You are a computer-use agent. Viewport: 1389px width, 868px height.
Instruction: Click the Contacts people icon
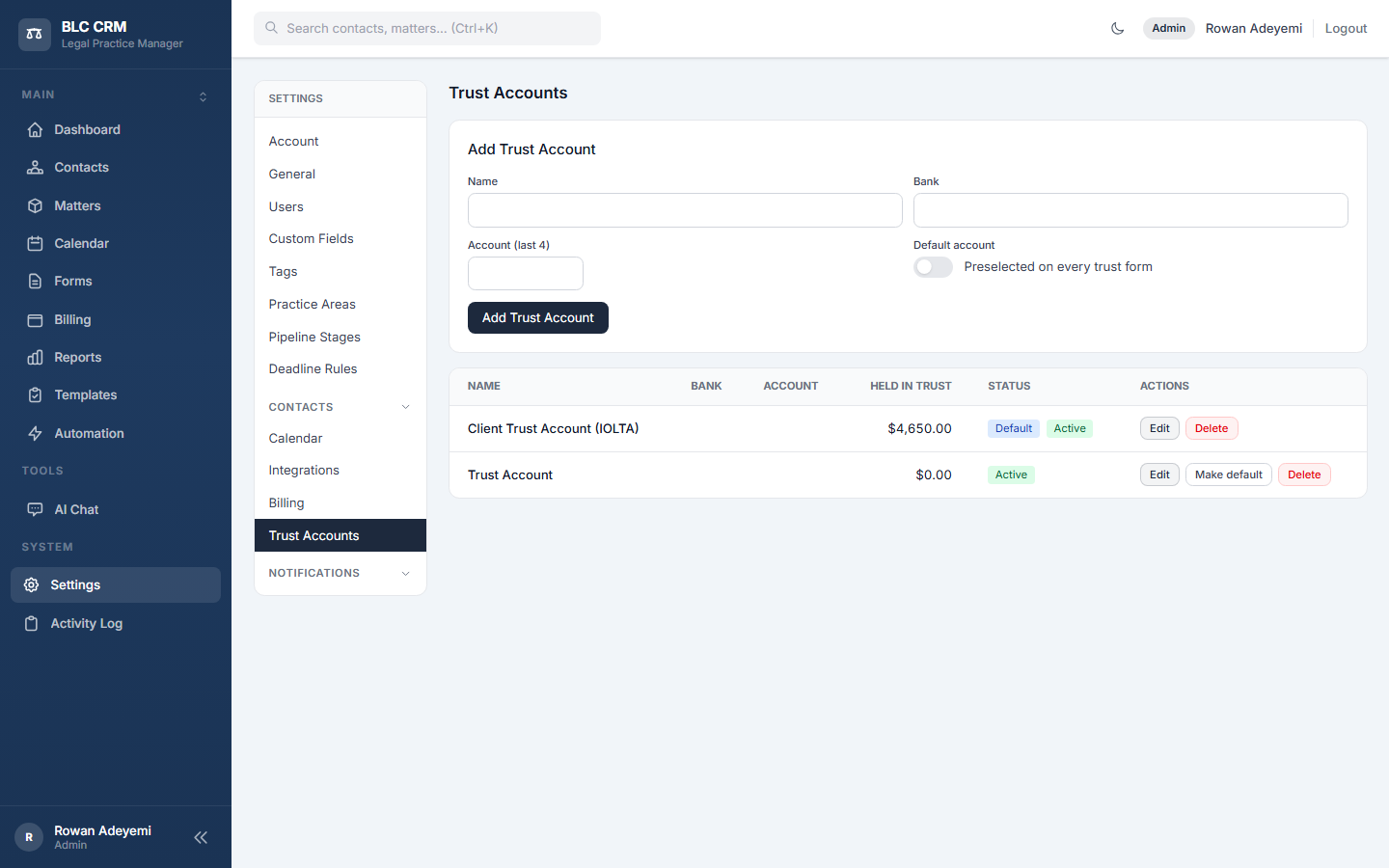(x=35, y=168)
